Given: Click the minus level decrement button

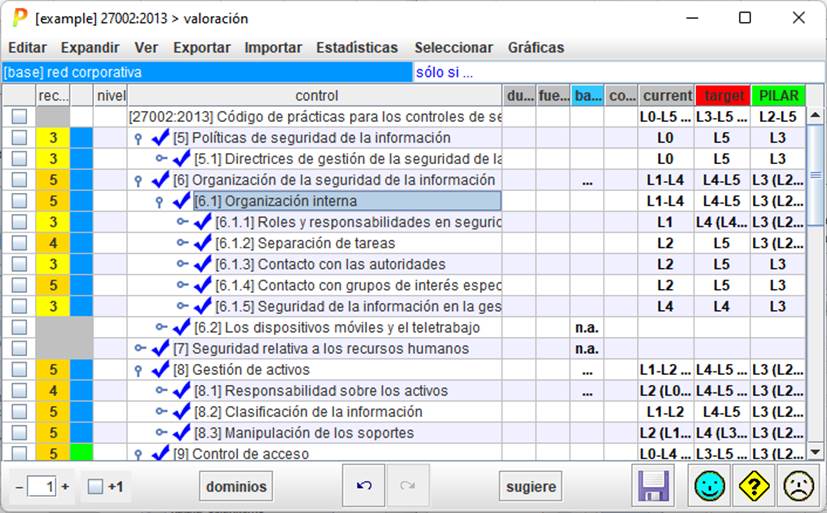Looking at the screenshot, I should pyautogui.click(x=19, y=486).
